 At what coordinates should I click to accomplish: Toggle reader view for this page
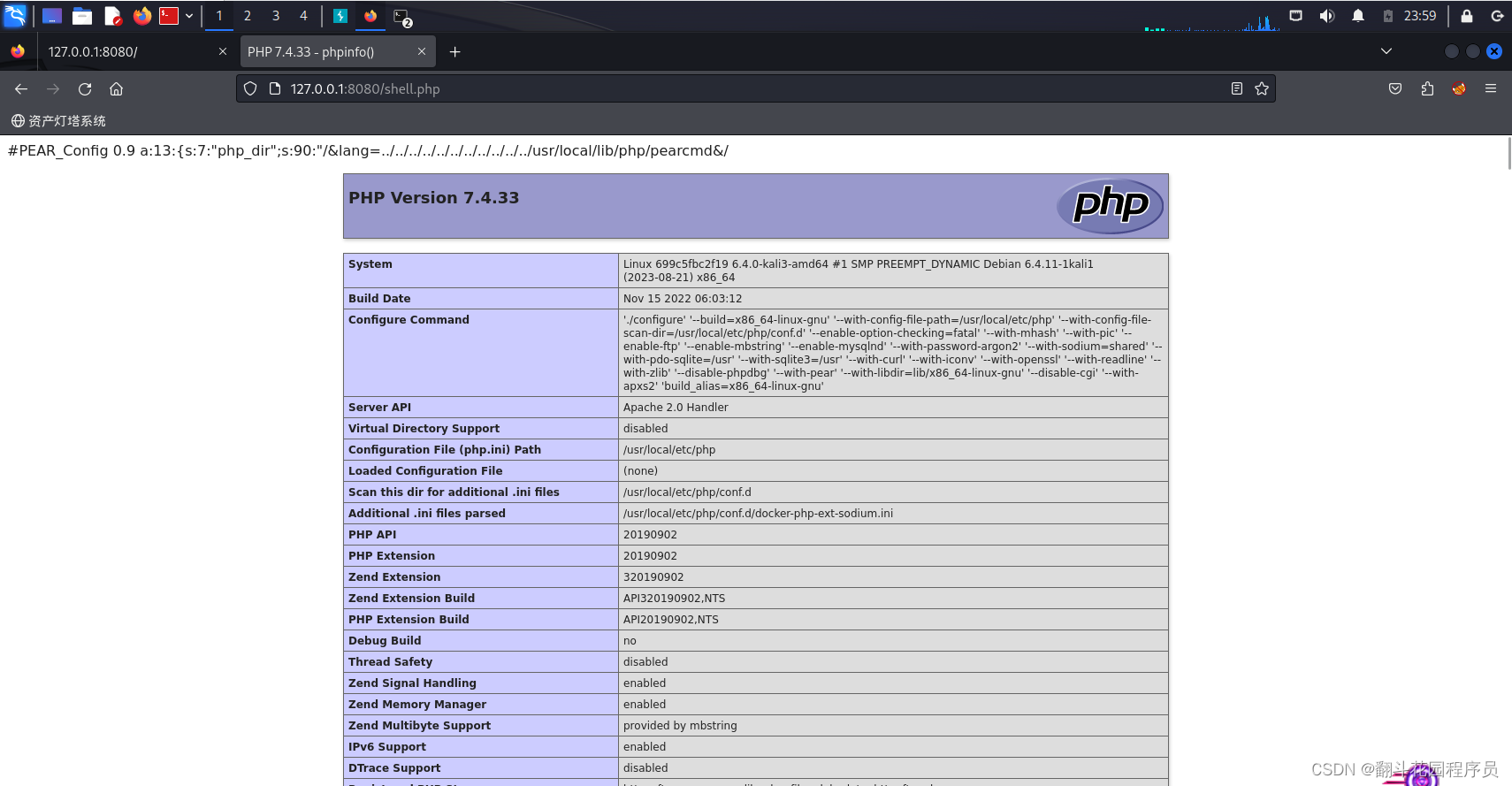tap(1237, 88)
